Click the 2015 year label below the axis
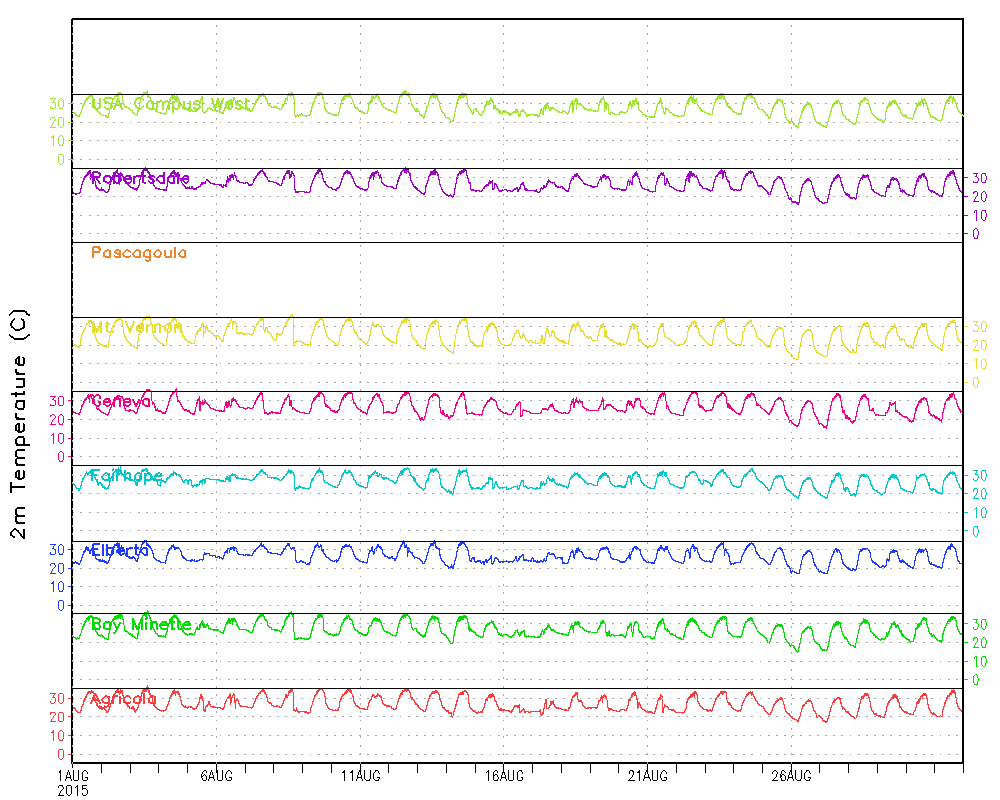Viewport: 1000px width, 800px height. (73, 790)
